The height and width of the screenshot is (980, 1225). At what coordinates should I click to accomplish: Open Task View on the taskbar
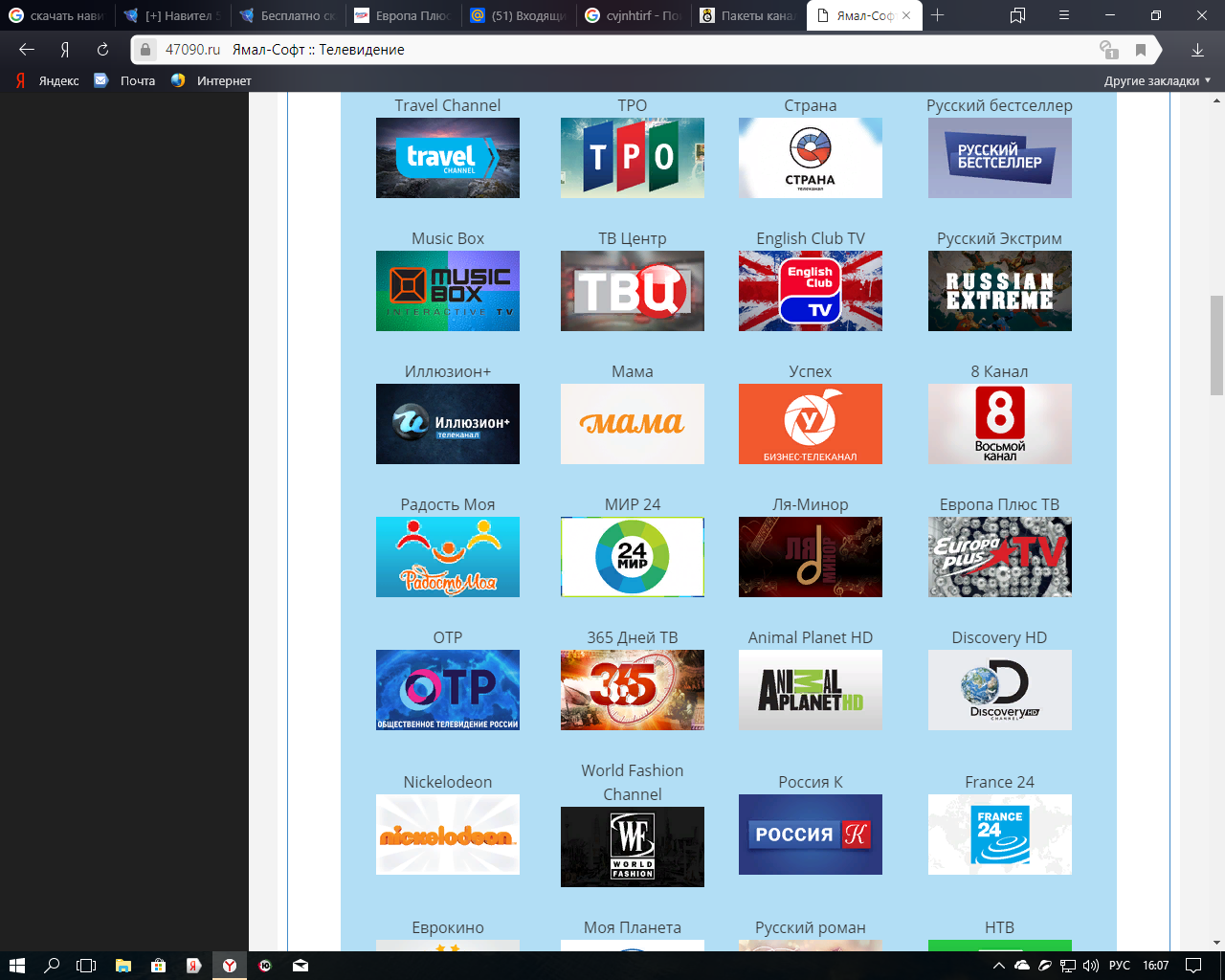[86, 966]
